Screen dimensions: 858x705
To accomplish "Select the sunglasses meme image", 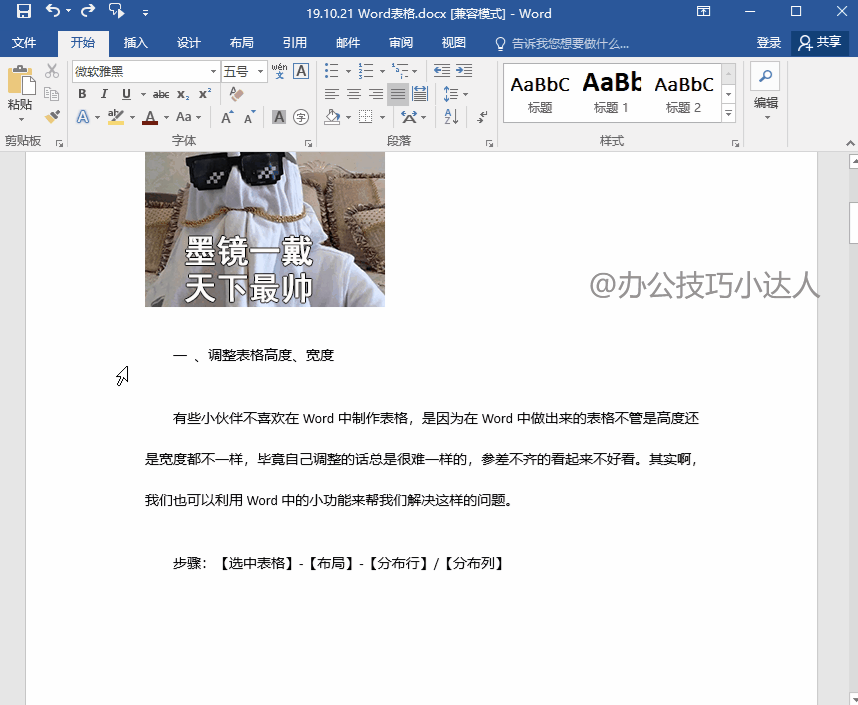I will [265, 229].
